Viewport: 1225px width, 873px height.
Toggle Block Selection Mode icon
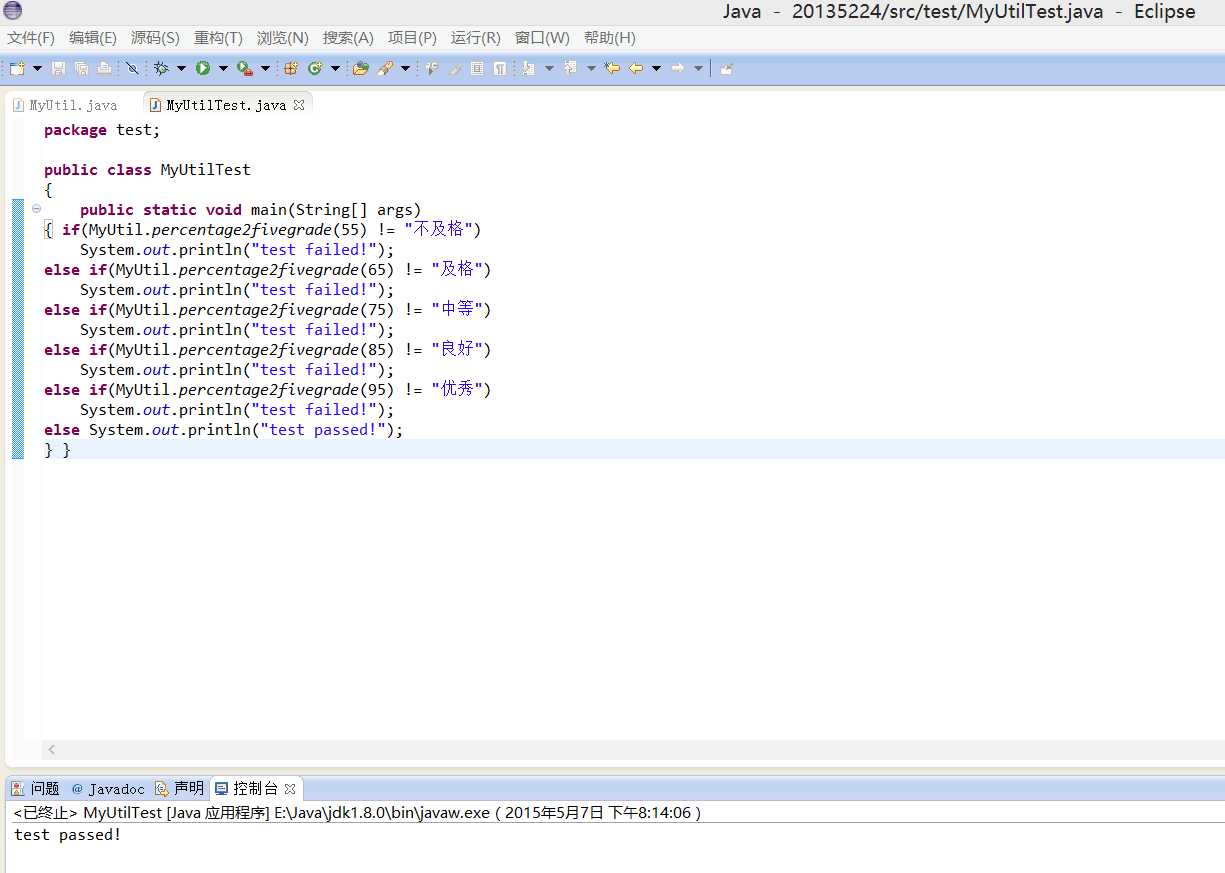tap(477, 68)
